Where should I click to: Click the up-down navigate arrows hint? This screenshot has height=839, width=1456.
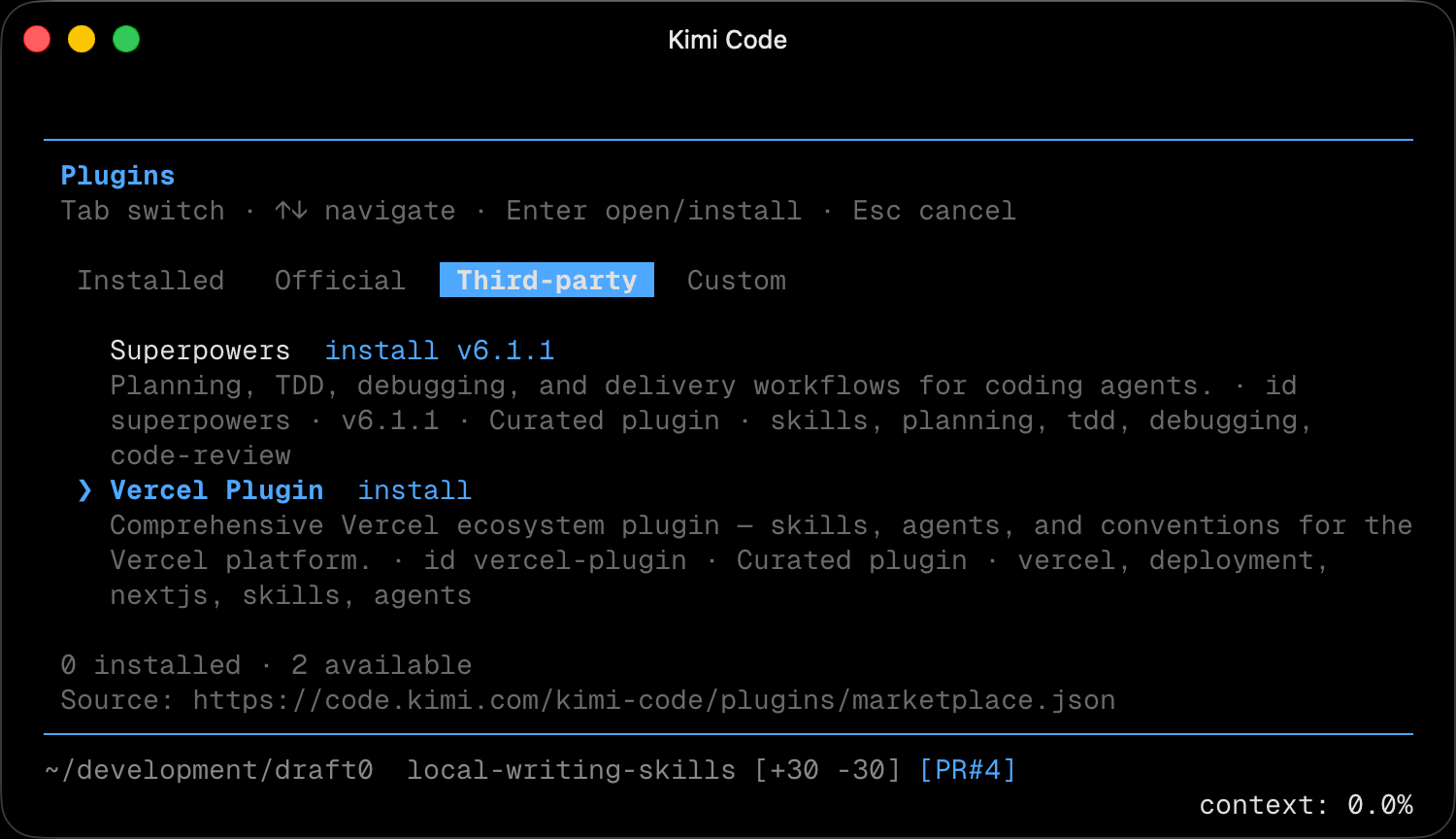tap(291, 211)
